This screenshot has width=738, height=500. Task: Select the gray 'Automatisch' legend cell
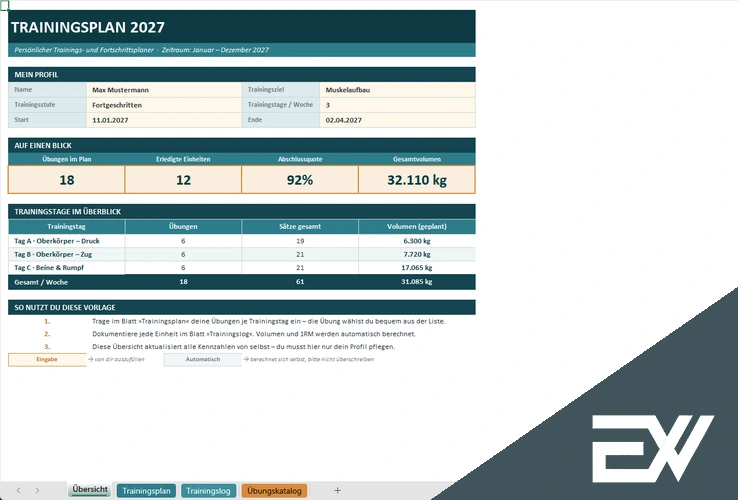point(202,360)
